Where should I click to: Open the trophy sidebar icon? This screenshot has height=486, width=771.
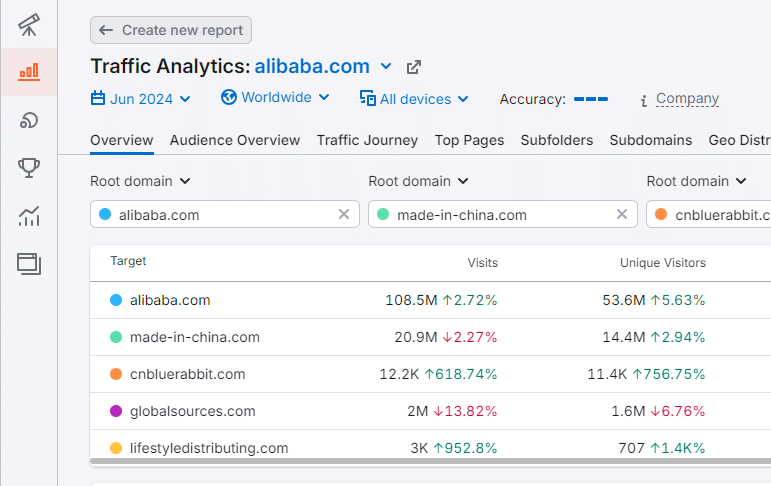29,168
